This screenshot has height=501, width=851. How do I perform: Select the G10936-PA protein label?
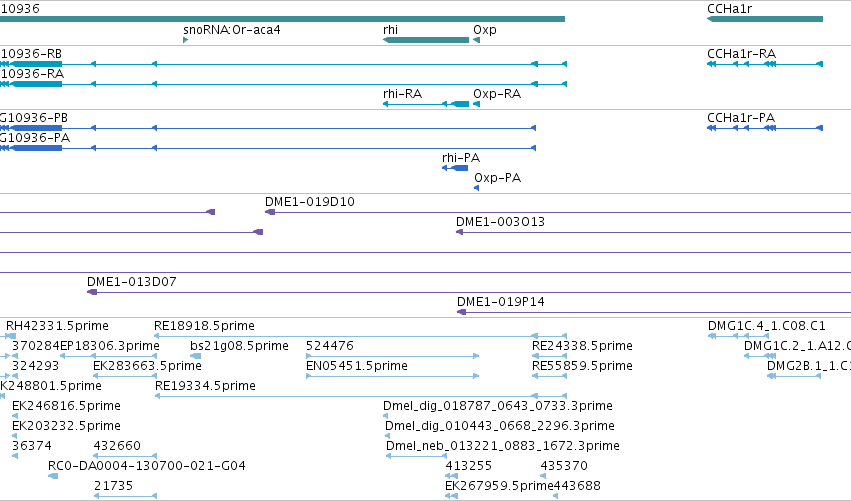pyautogui.click(x=35, y=138)
